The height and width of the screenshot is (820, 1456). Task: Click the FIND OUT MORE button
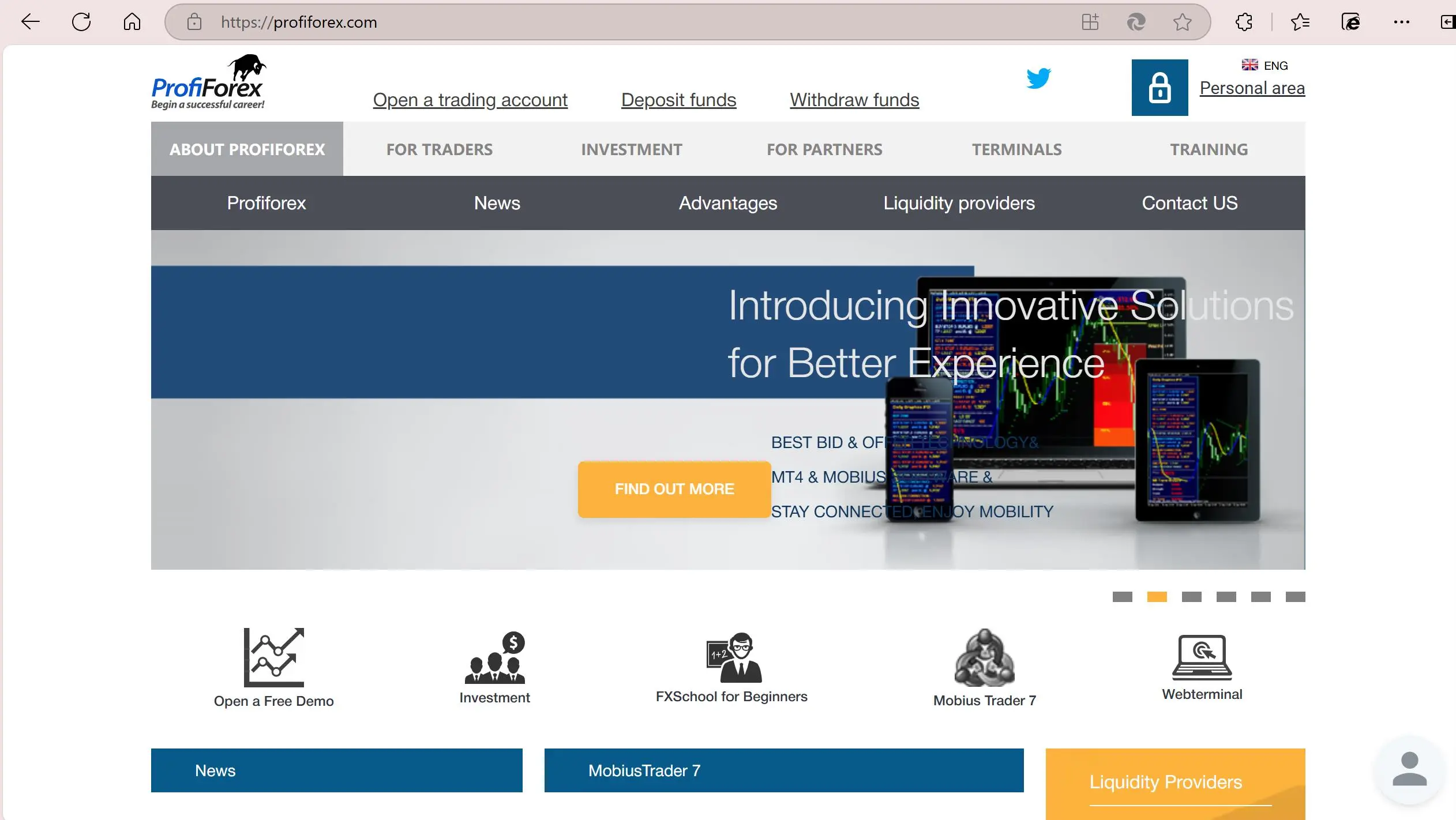point(674,489)
